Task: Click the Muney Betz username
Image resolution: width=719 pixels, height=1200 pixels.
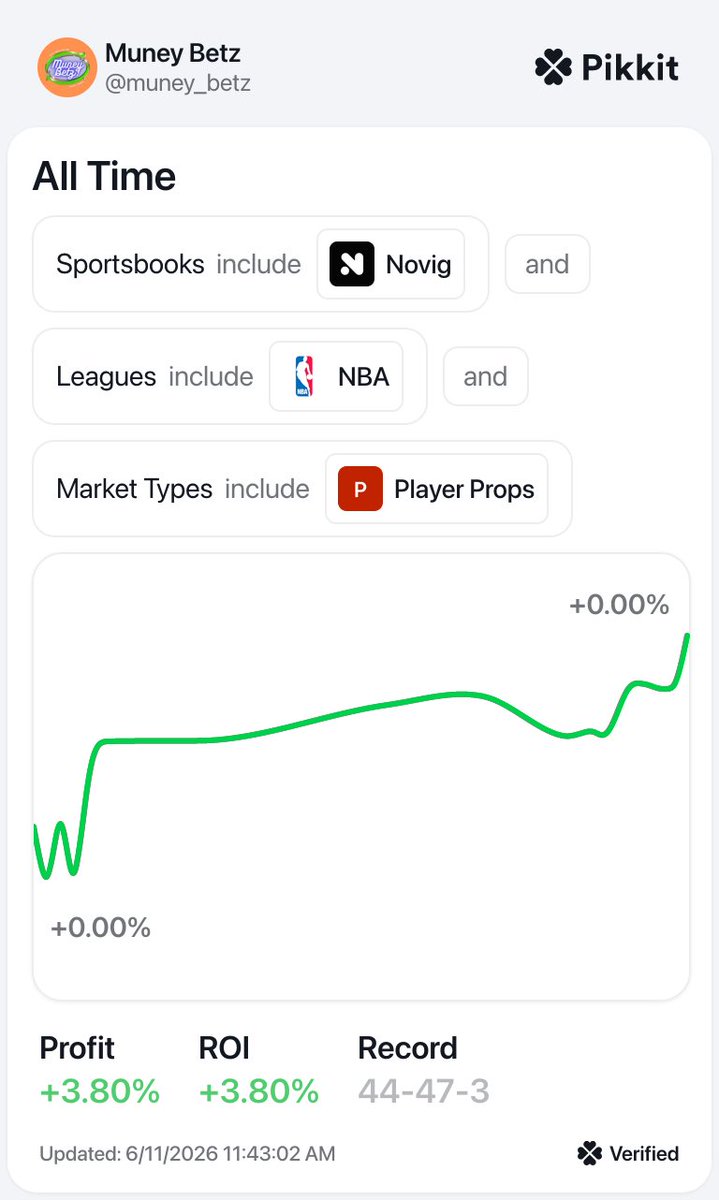Action: click(x=173, y=53)
